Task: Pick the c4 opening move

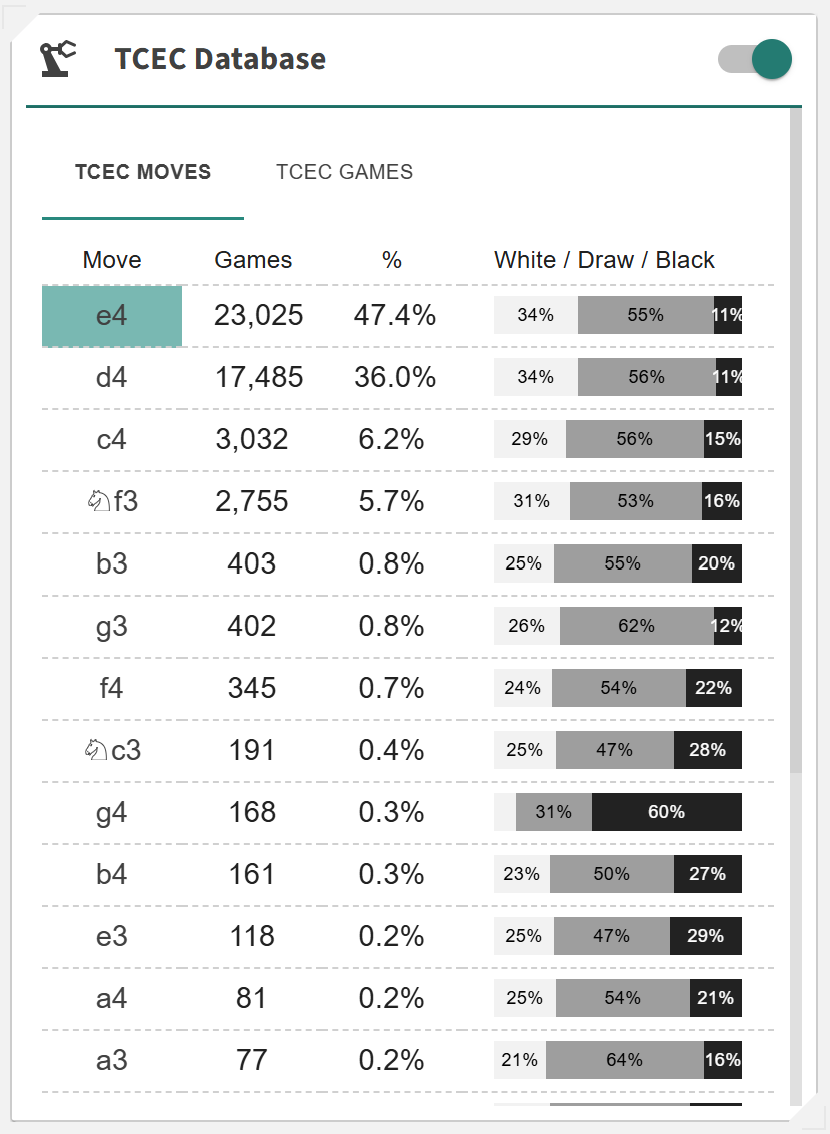Action: 112,440
